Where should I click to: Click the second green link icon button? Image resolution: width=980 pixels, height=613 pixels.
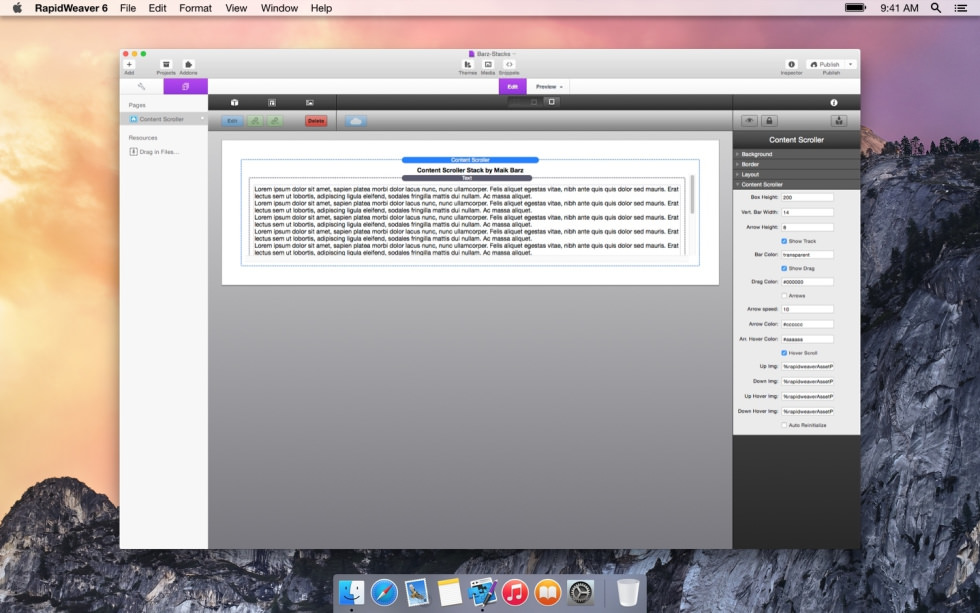(x=275, y=121)
